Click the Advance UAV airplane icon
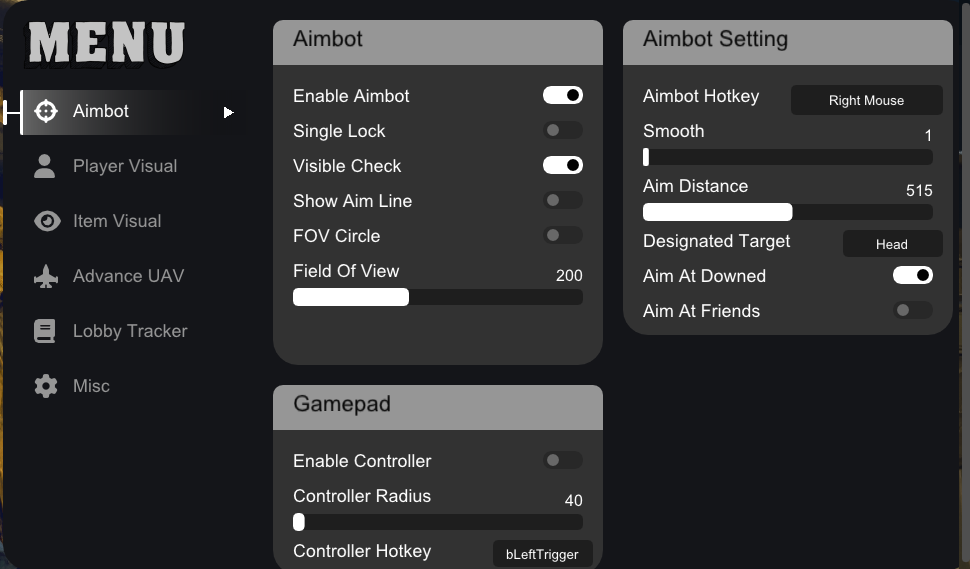The image size is (970, 569). tap(46, 276)
